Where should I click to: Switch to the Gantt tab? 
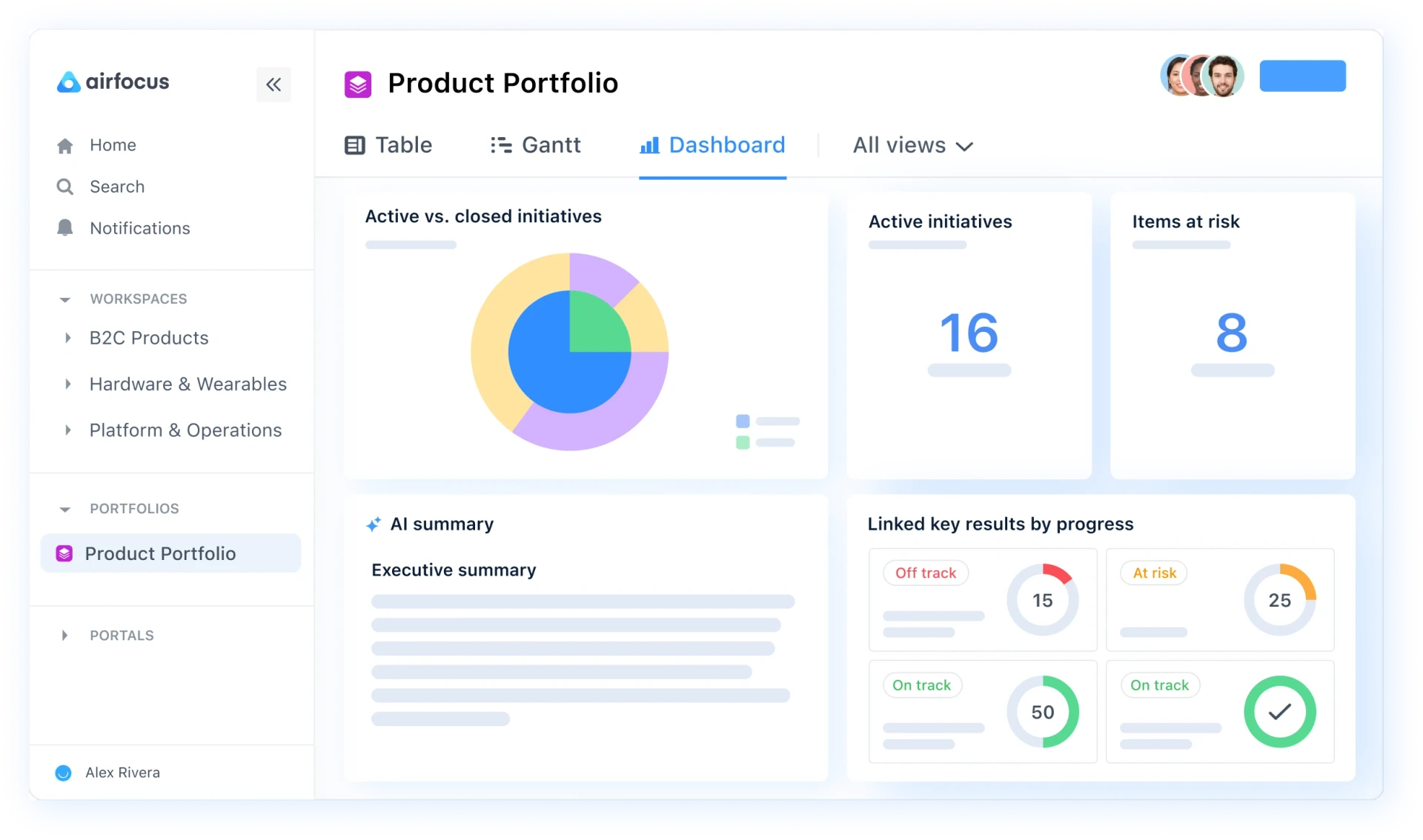point(550,145)
